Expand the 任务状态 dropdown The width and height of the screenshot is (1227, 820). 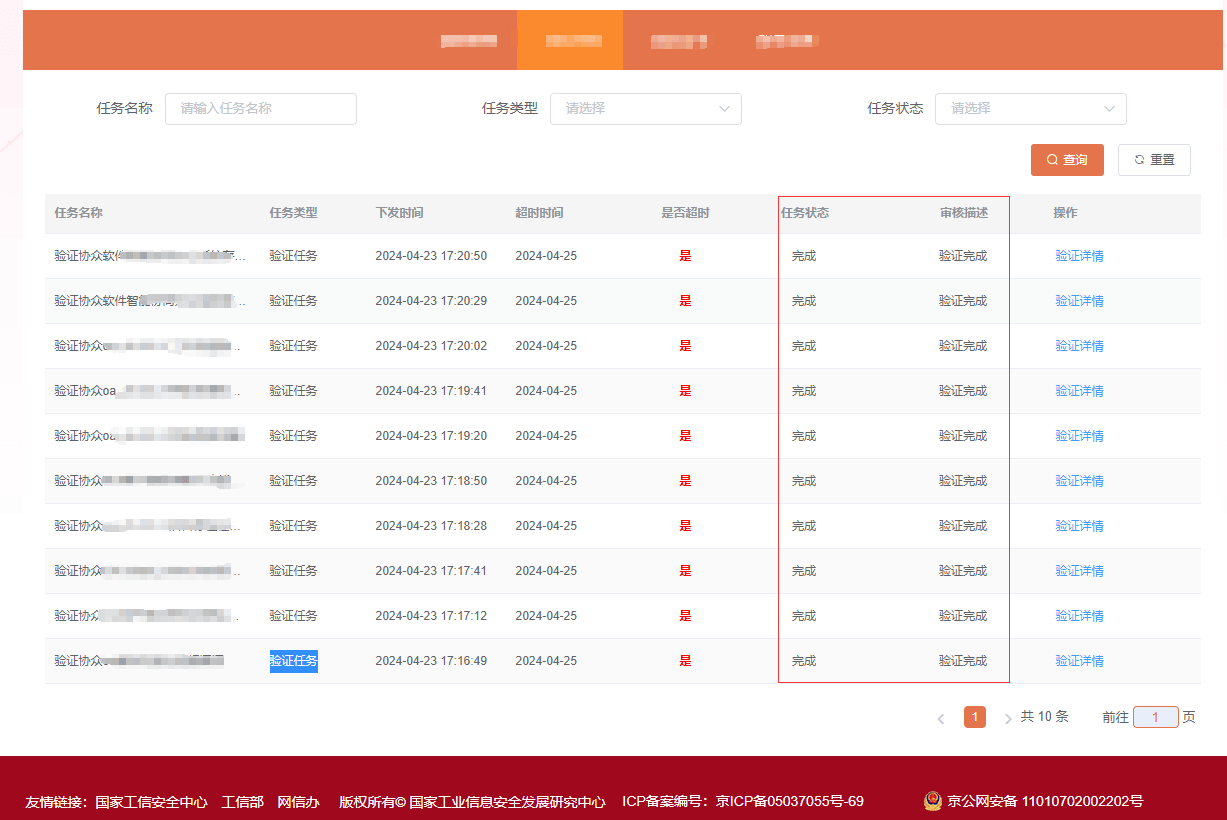1030,109
